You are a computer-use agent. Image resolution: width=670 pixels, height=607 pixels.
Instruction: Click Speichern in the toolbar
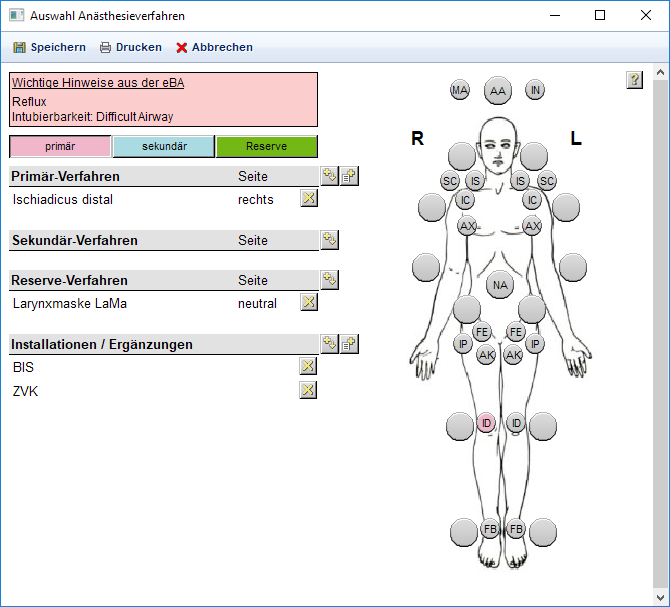[49, 47]
